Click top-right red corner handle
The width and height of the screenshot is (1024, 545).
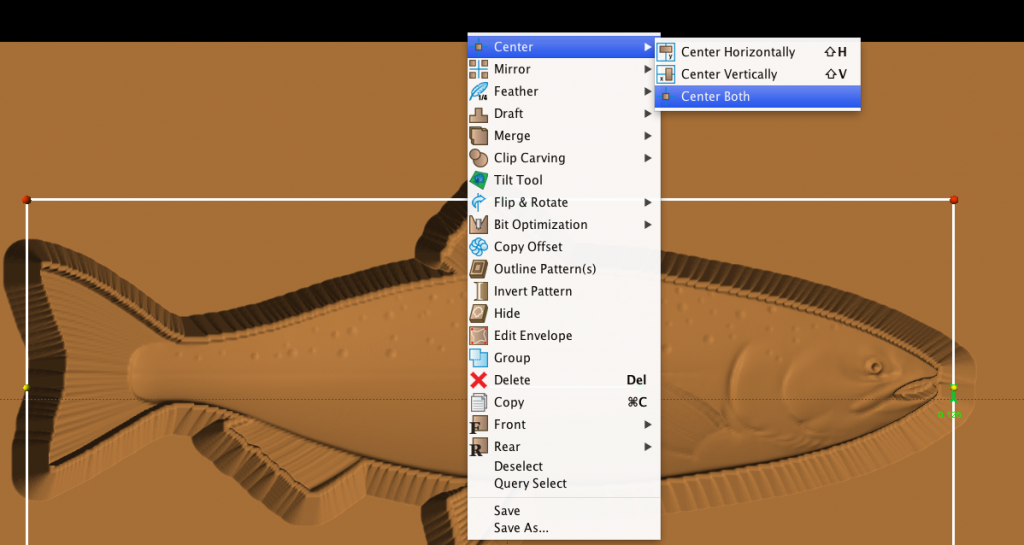(954, 199)
